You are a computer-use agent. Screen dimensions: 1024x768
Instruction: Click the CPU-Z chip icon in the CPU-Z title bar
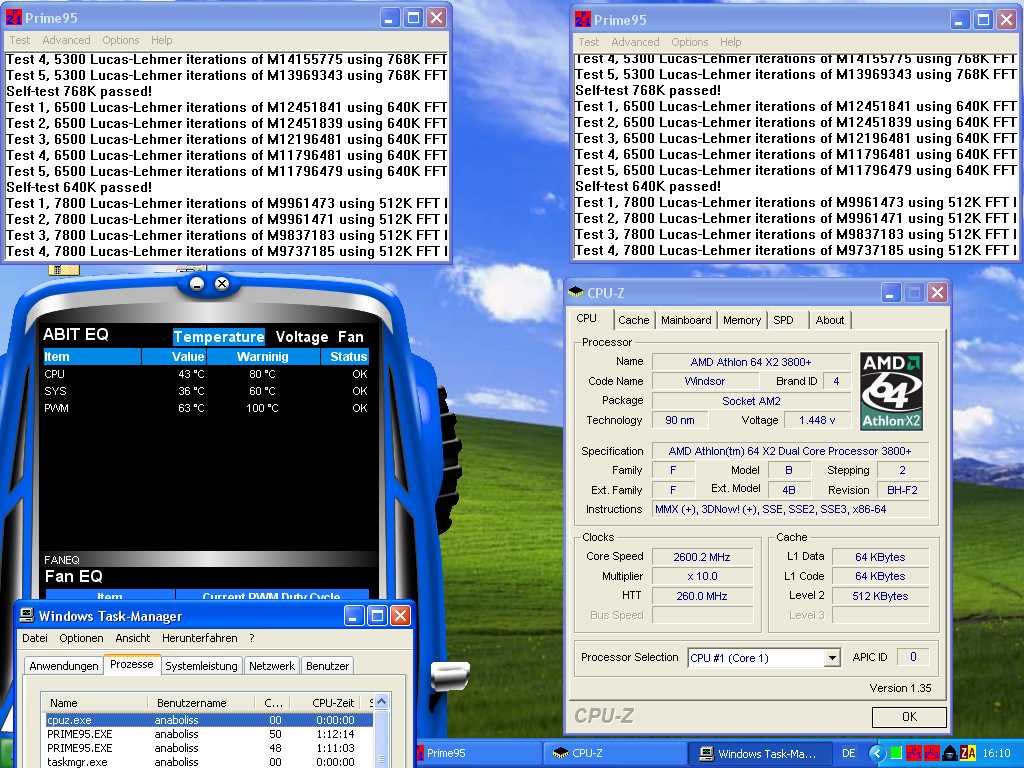point(575,293)
